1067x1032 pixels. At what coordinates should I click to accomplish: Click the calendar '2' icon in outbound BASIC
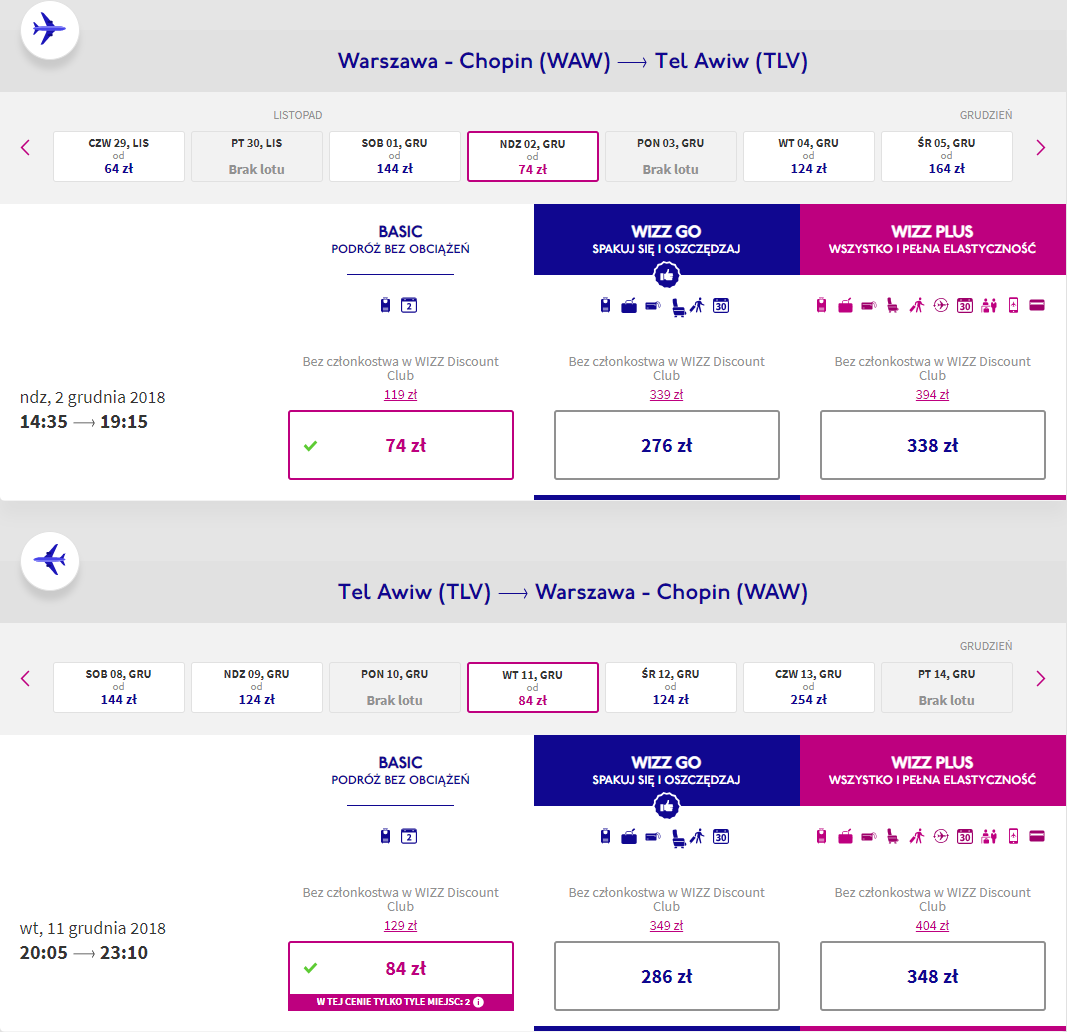pyautogui.click(x=408, y=306)
